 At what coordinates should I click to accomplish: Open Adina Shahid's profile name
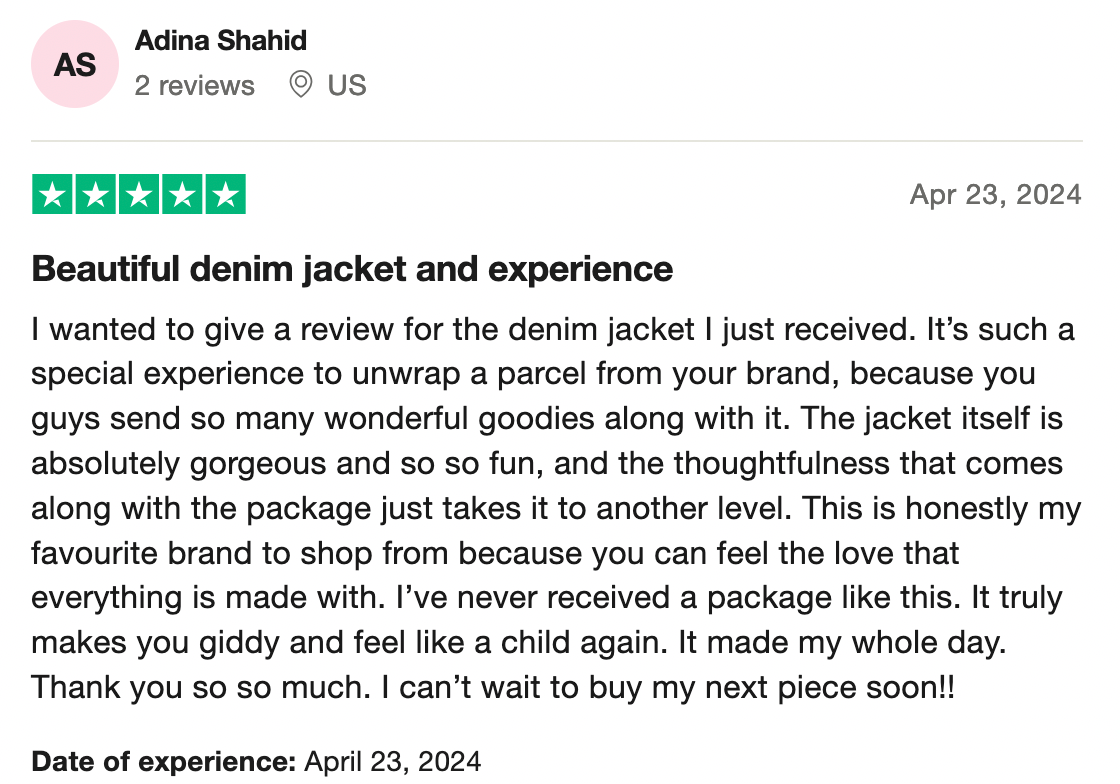(221, 41)
